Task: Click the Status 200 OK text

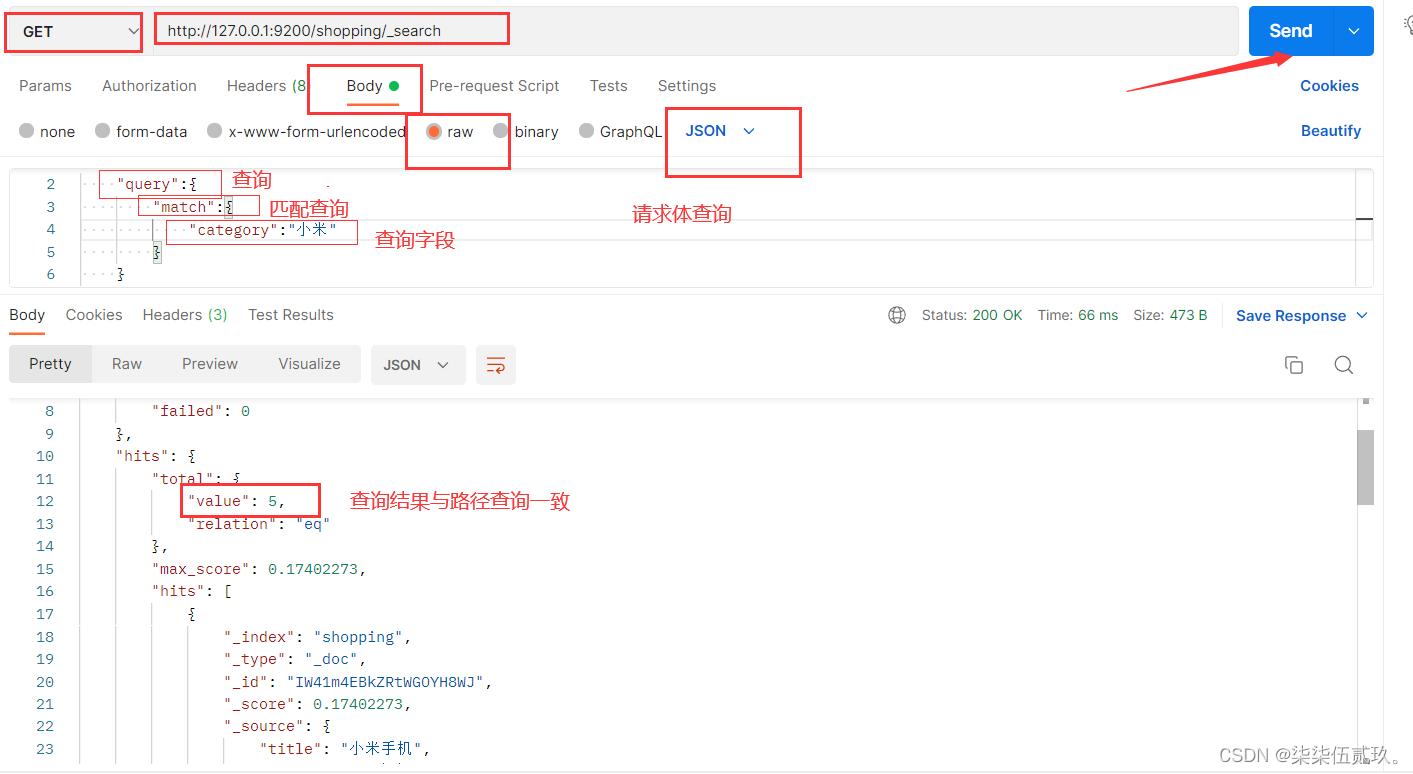Action: (x=972, y=315)
